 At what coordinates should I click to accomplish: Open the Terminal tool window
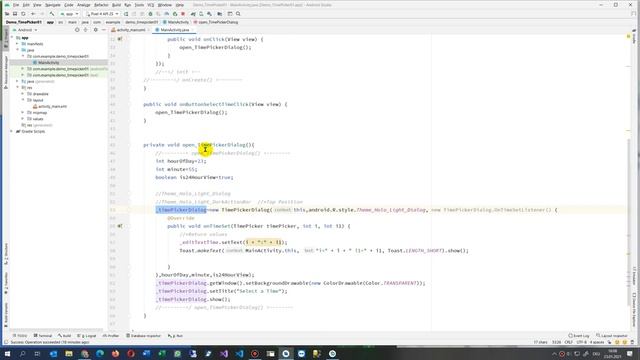[43, 336]
